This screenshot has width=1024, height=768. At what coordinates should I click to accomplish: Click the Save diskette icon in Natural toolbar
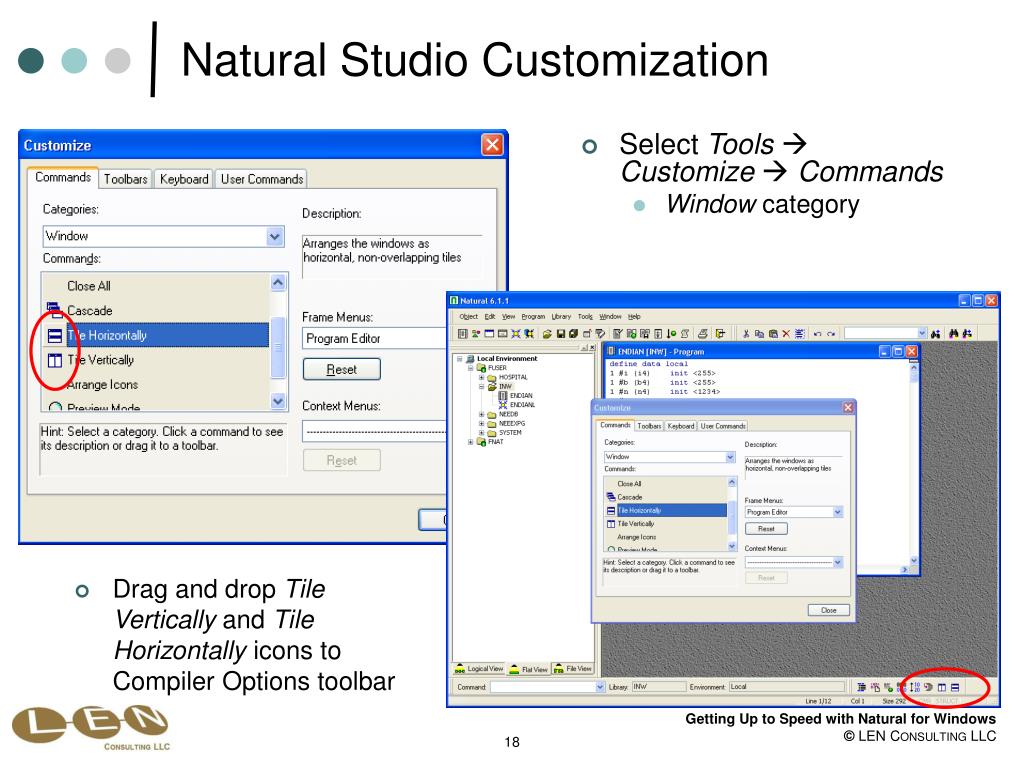(x=560, y=334)
